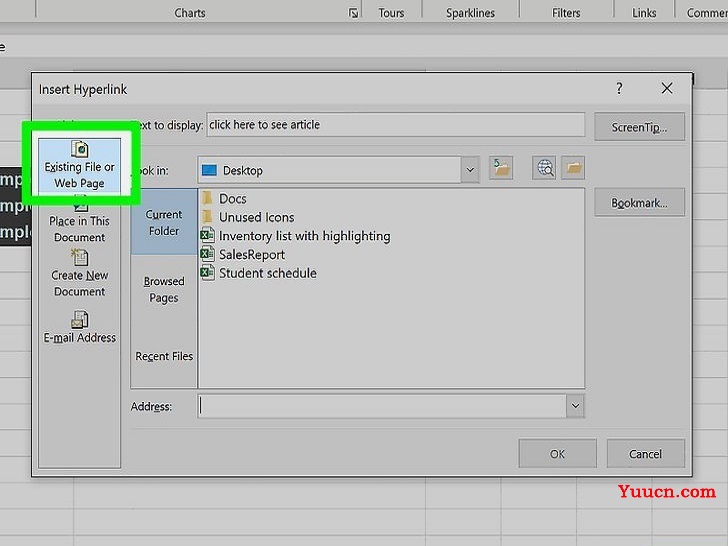Open the Browse for File folder icon

[x=573, y=168]
